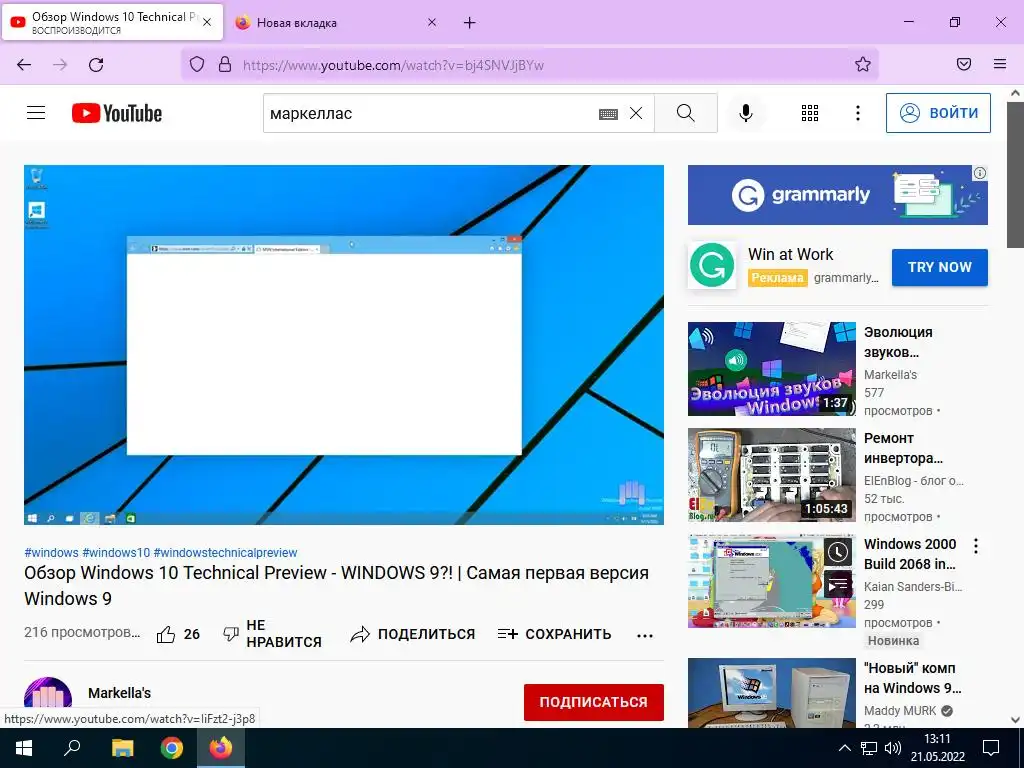Open the system volume control
The width and height of the screenshot is (1024, 768).
(893, 748)
